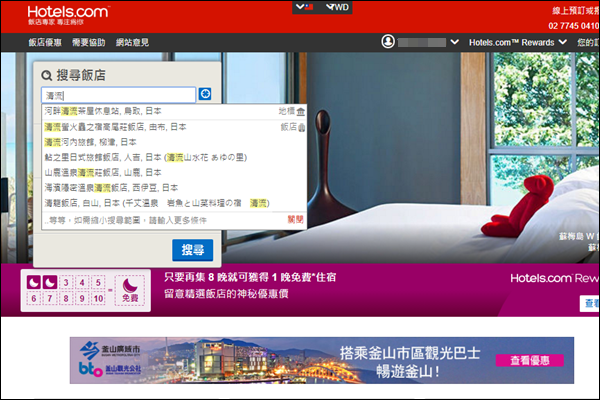Expand the account name dropdown arrow
Screen dimensions: 600x400
(455, 42)
